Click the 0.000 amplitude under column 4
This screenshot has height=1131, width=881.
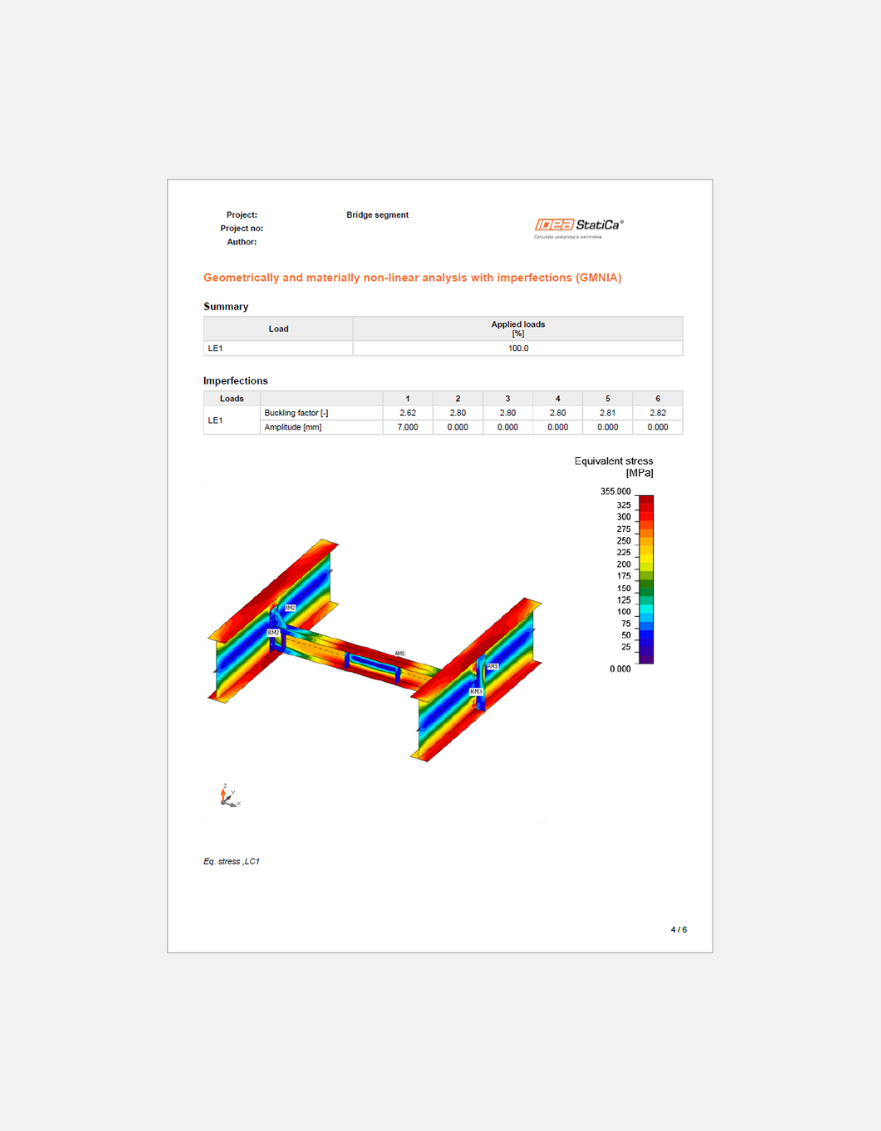(558, 427)
